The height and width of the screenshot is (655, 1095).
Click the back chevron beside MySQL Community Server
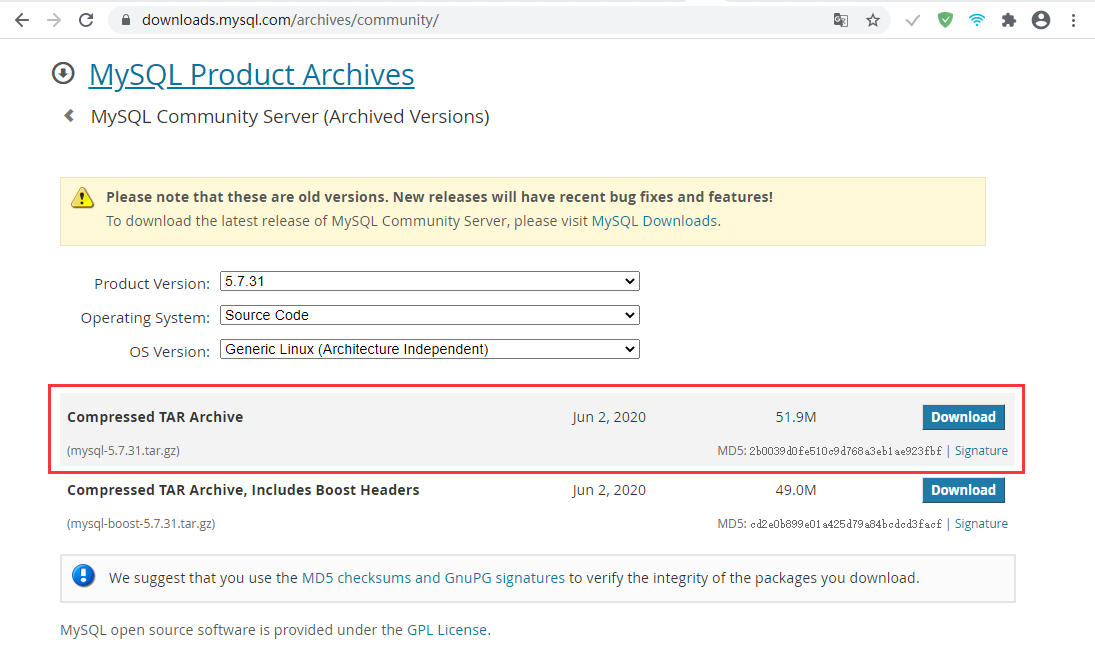pos(69,116)
